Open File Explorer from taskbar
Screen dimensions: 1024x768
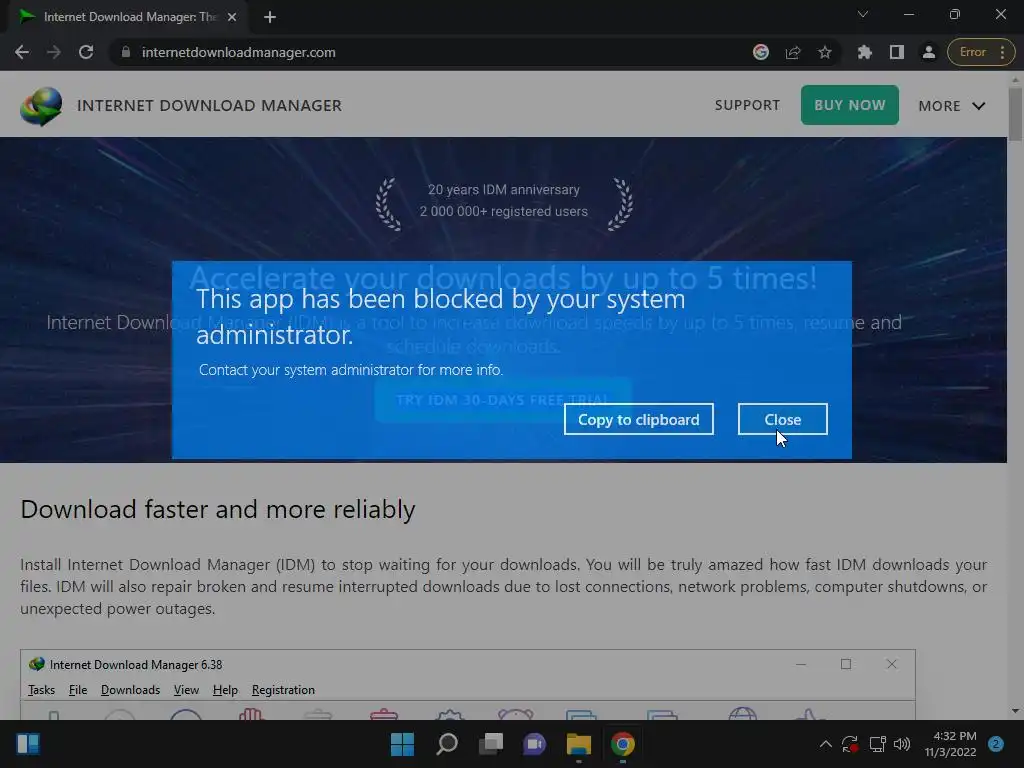coord(579,744)
